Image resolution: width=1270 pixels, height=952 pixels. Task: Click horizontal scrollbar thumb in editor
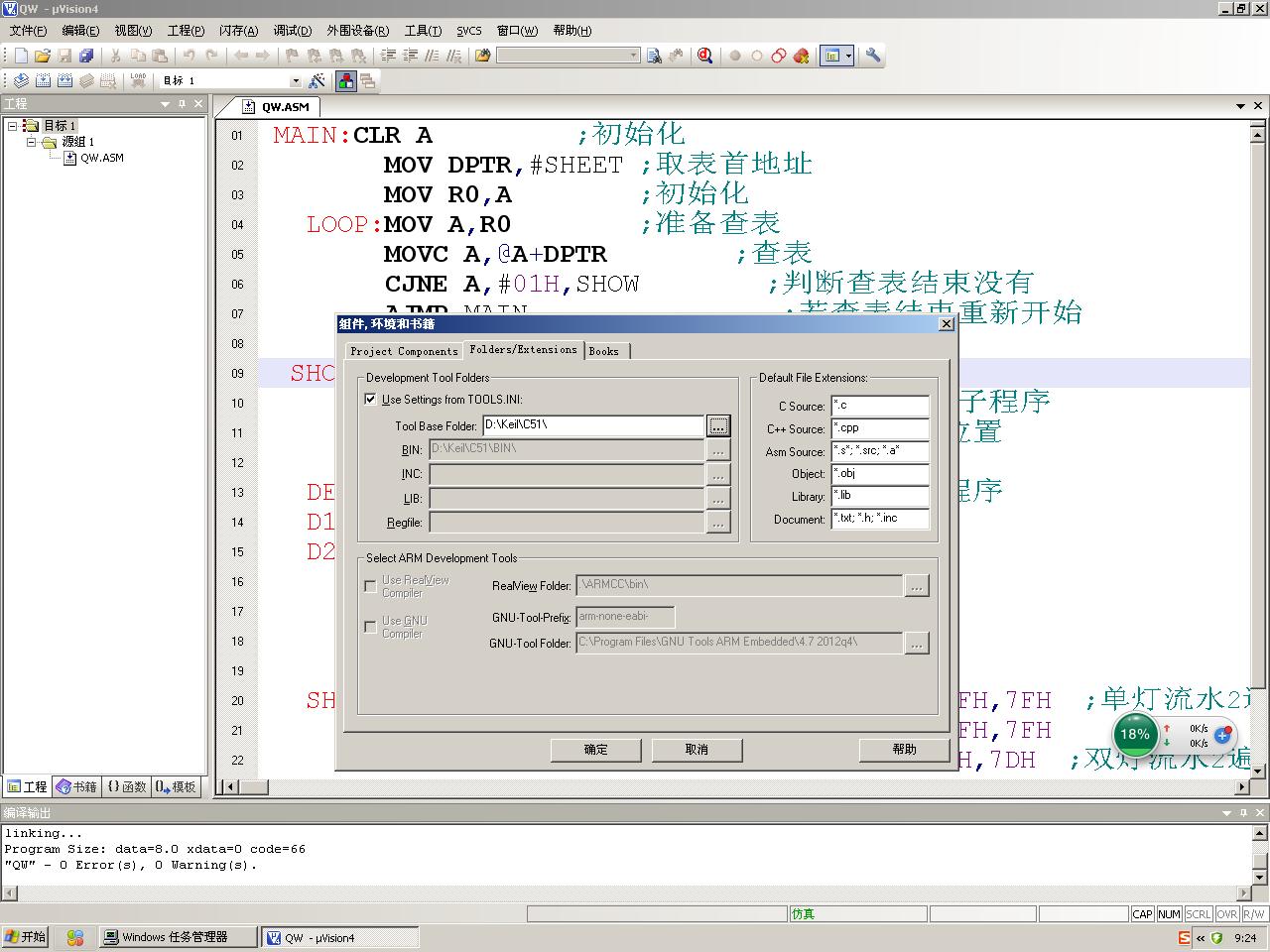pyautogui.click(x=253, y=787)
